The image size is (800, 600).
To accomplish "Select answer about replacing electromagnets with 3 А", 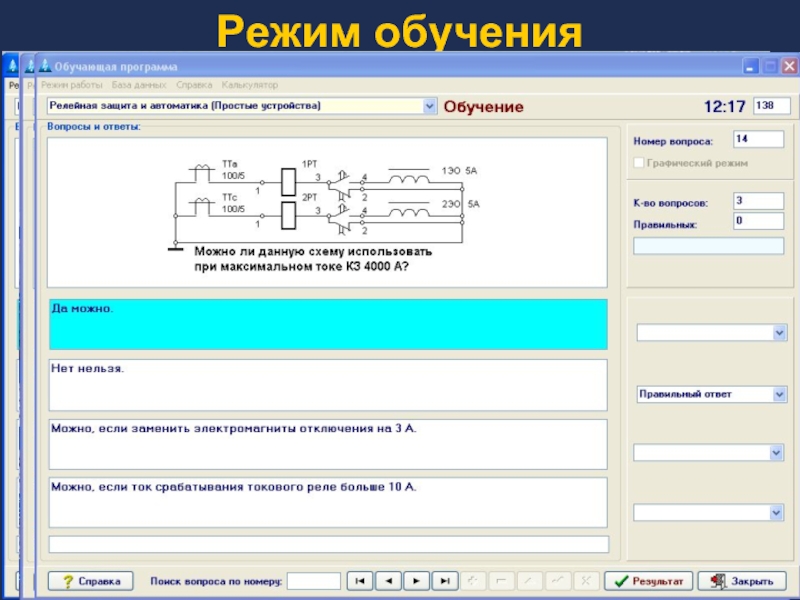I will coord(328,444).
